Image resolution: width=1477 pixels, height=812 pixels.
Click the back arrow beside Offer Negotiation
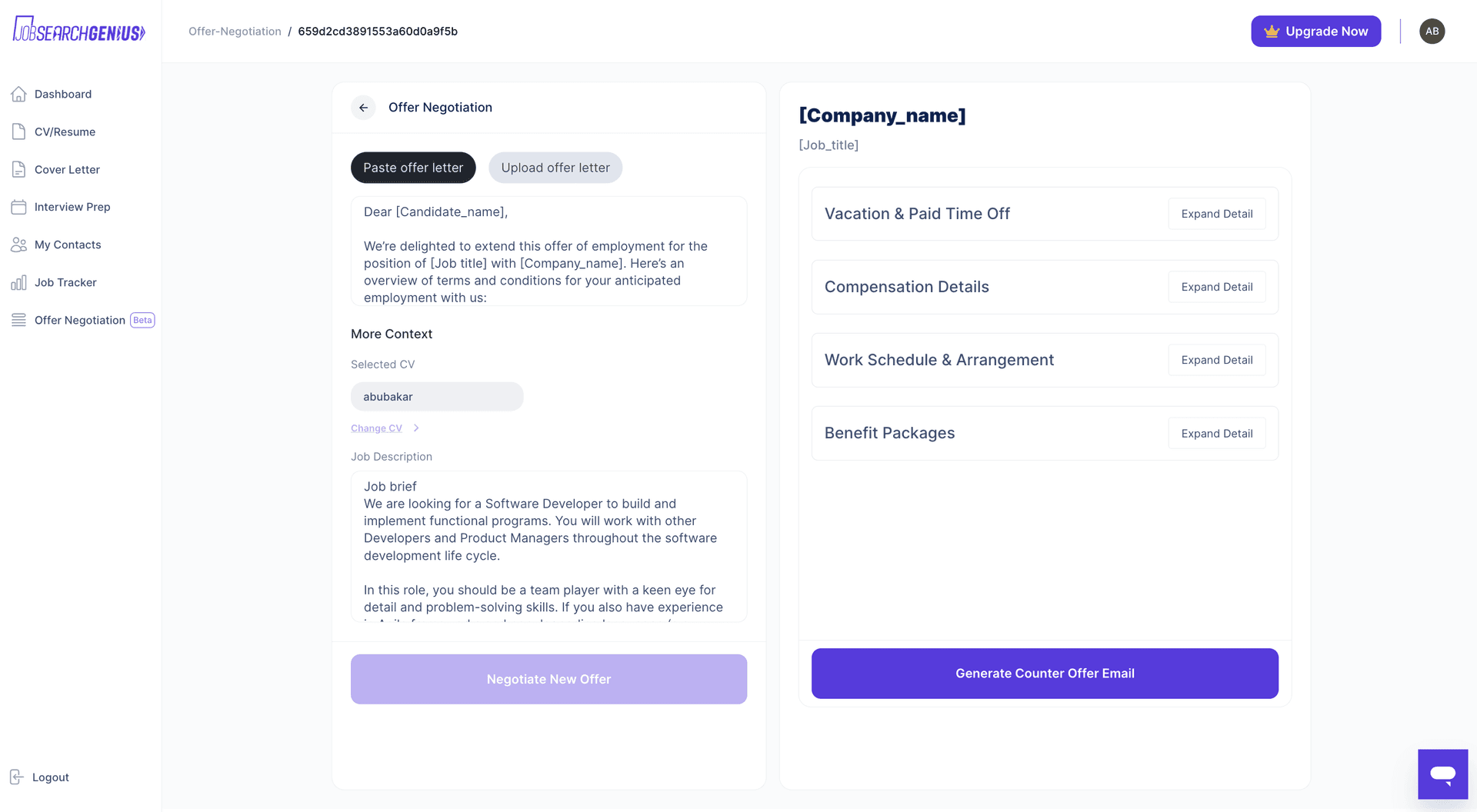363,108
